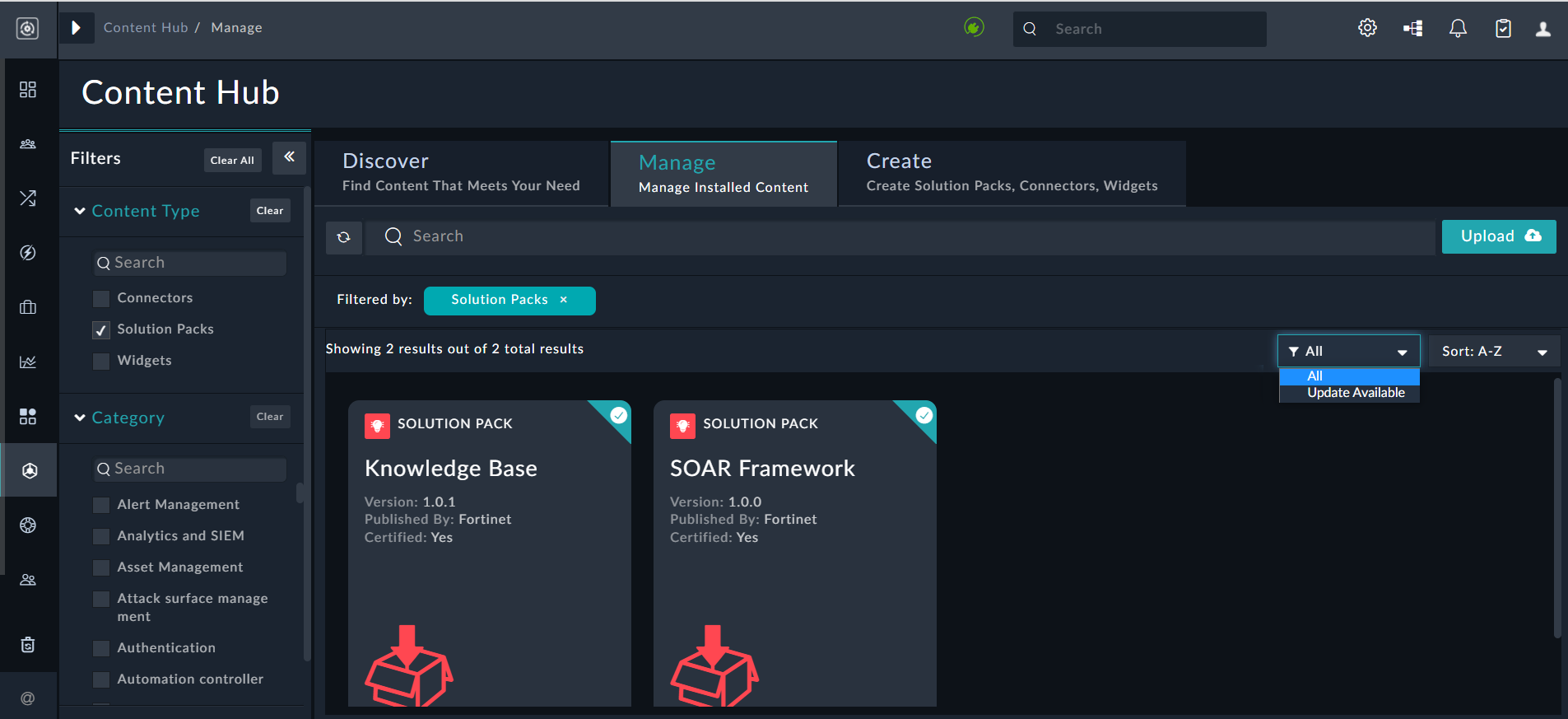Open the recycle bin sidebar icon
Screen dimensions: 1568x719
28,644
